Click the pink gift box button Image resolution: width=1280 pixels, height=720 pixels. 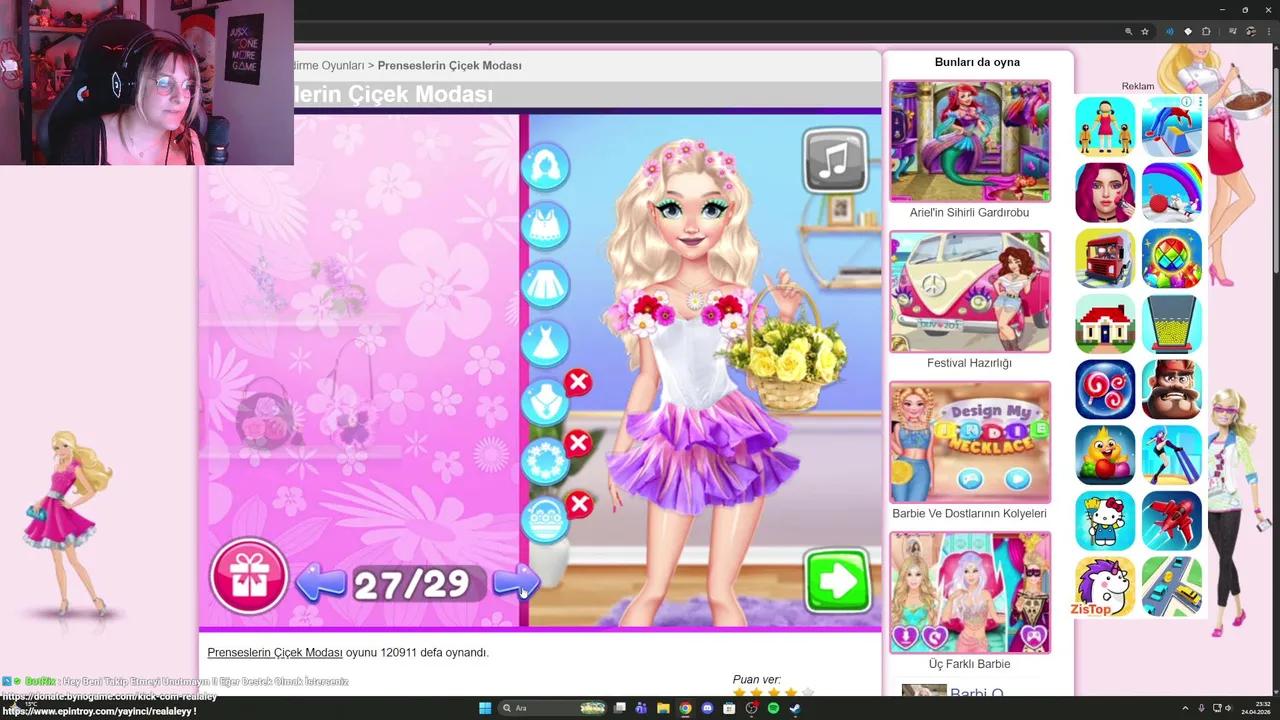click(248, 576)
